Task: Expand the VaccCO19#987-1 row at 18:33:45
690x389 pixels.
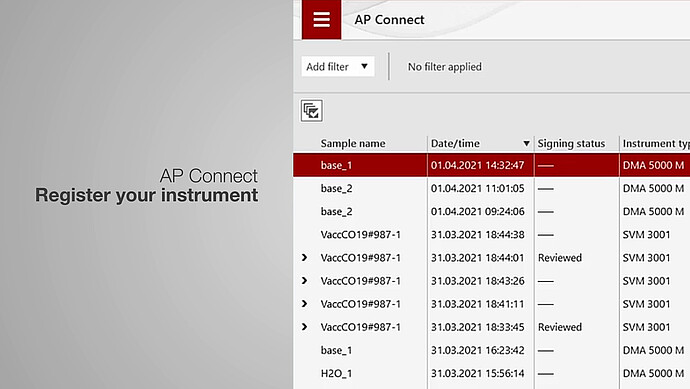Action: [304, 327]
